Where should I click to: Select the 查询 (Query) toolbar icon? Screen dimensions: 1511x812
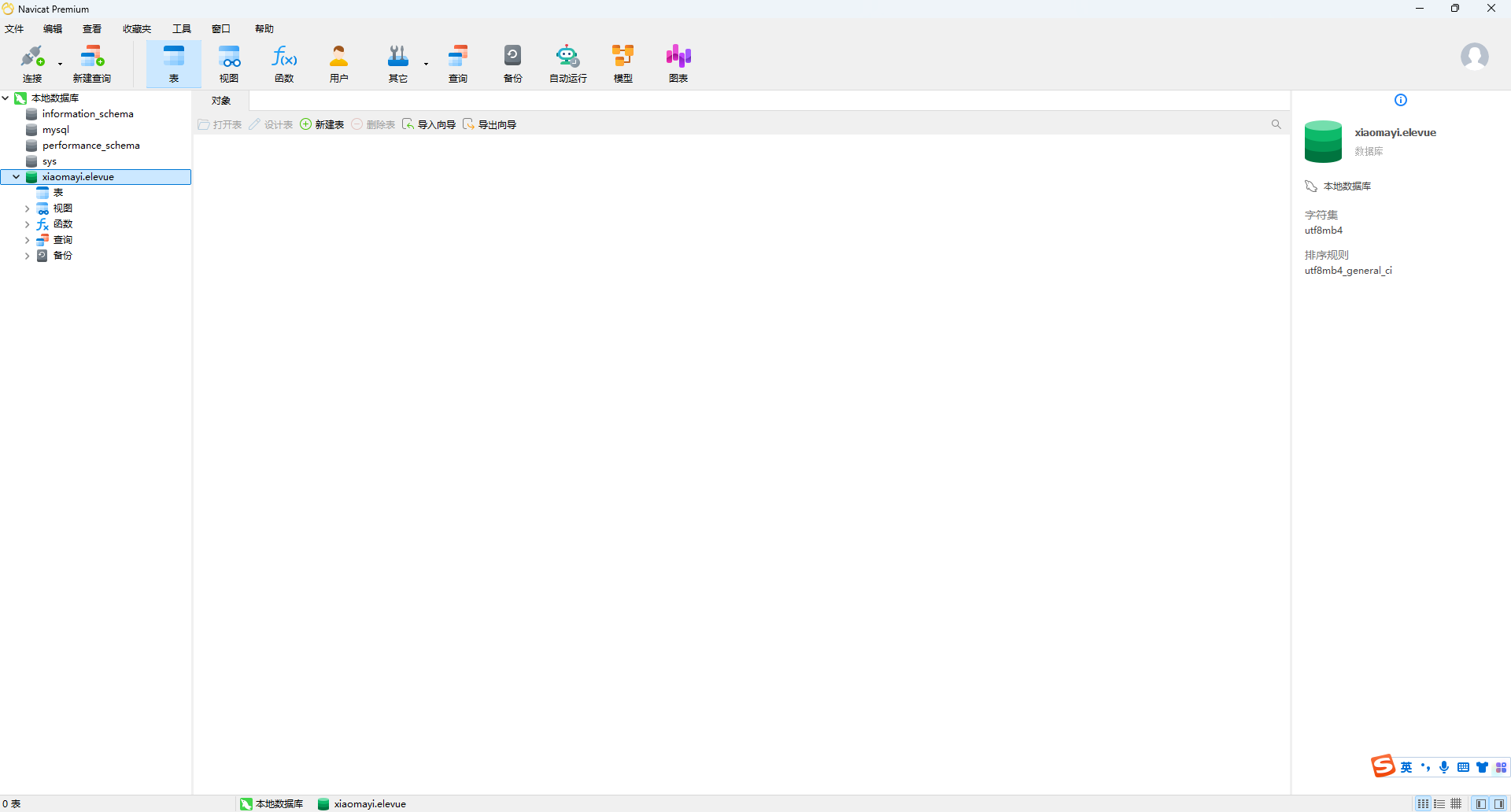[458, 64]
